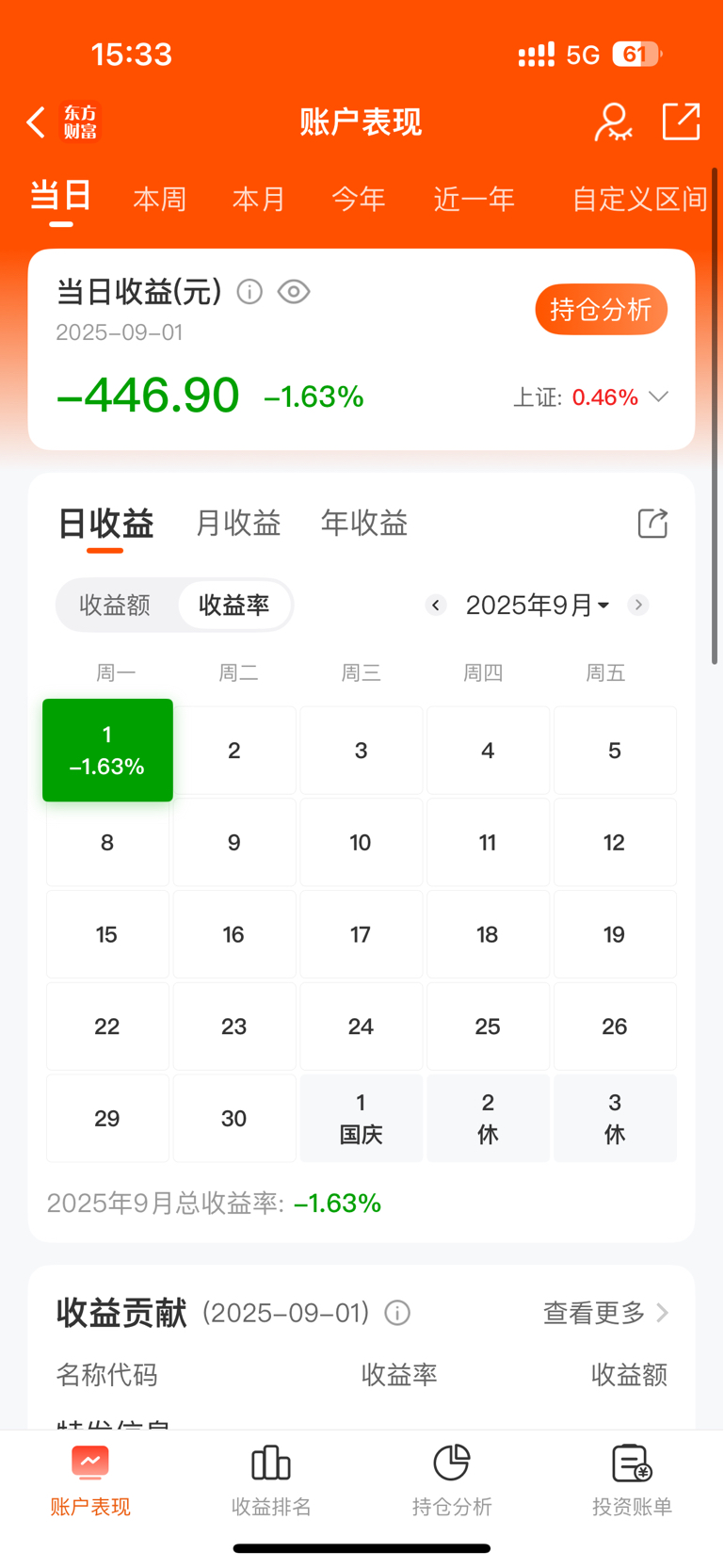Switch to the 本周 tab
724x1568 pixels.
click(x=160, y=199)
